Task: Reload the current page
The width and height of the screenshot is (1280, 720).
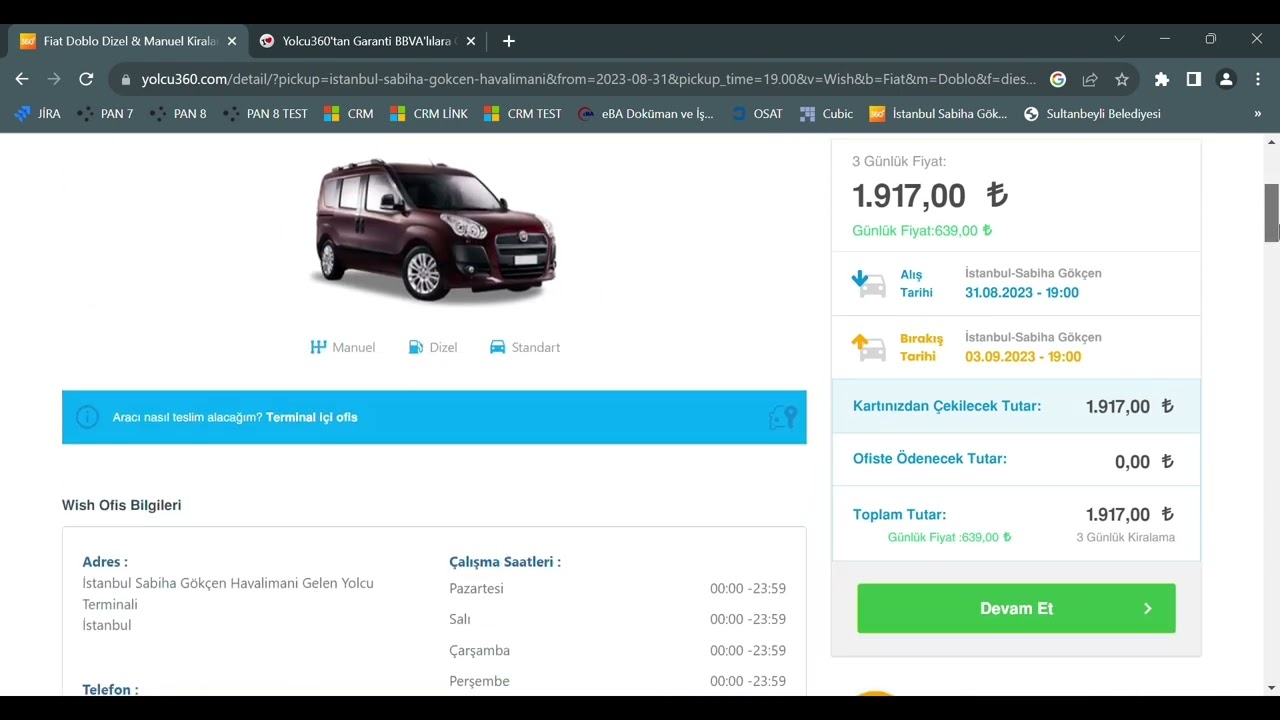Action: 86,79
